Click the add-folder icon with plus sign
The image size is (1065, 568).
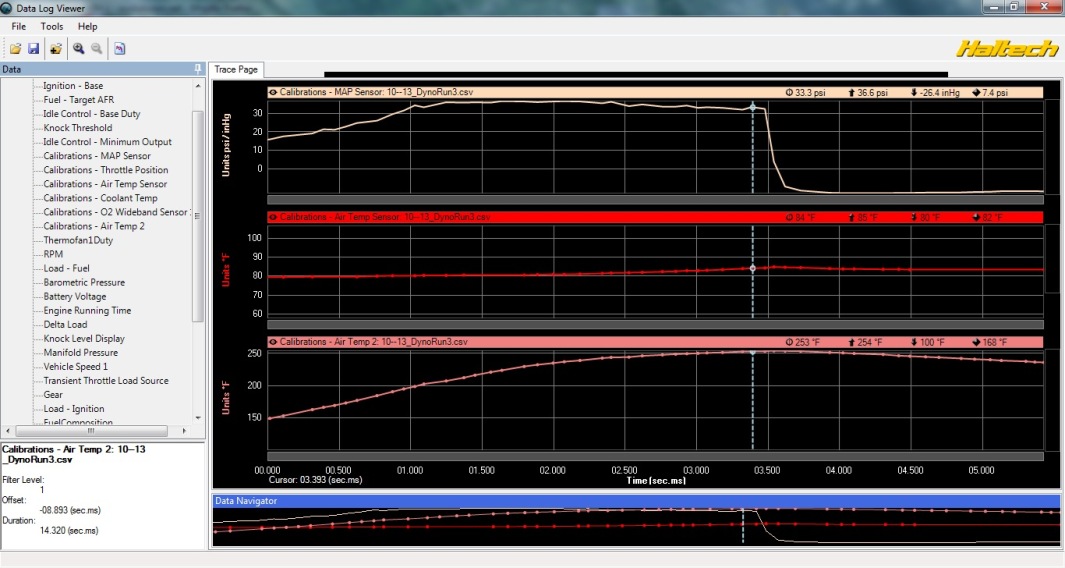point(56,48)
